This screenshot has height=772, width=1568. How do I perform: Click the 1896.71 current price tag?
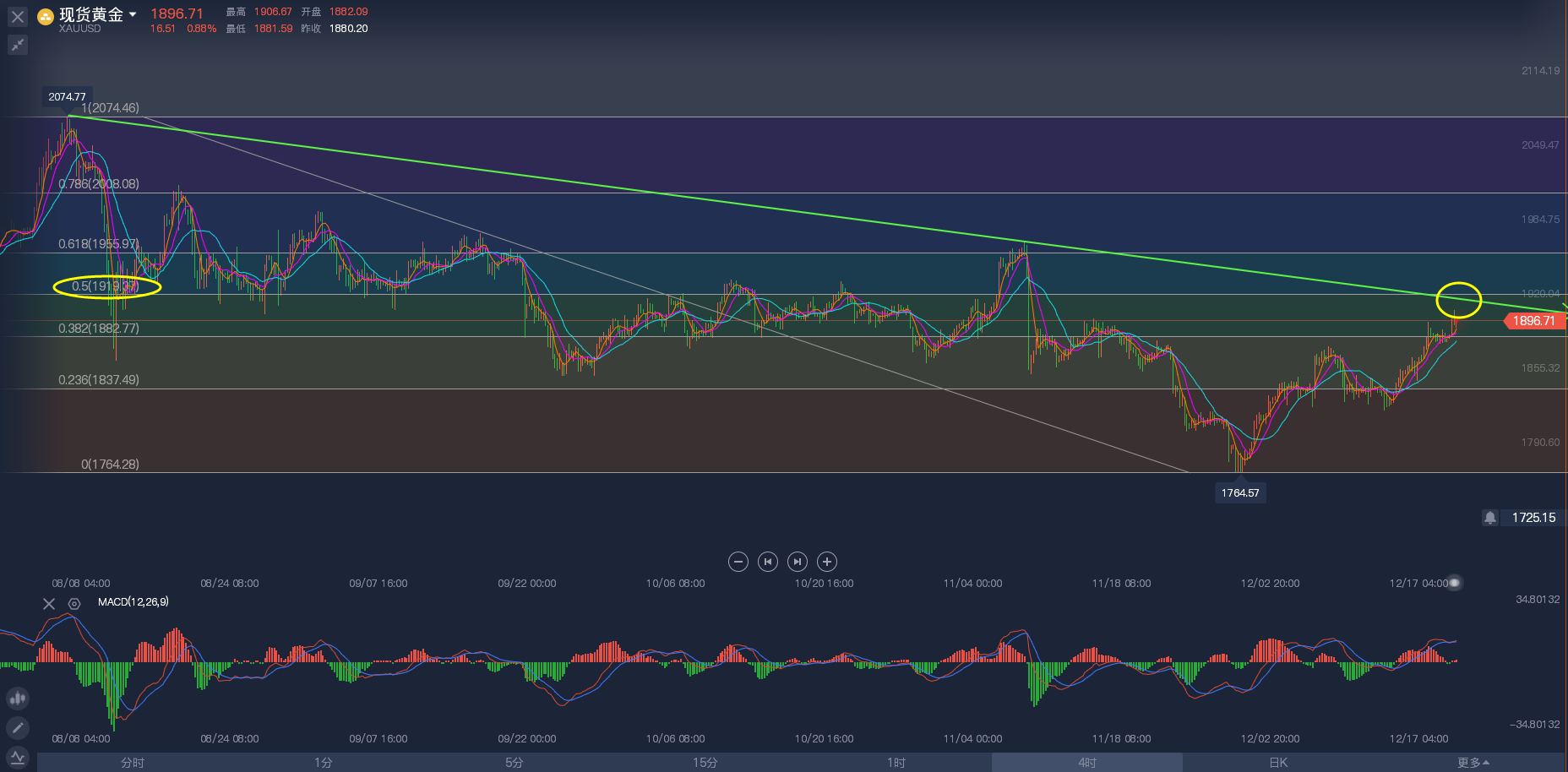1533,321
